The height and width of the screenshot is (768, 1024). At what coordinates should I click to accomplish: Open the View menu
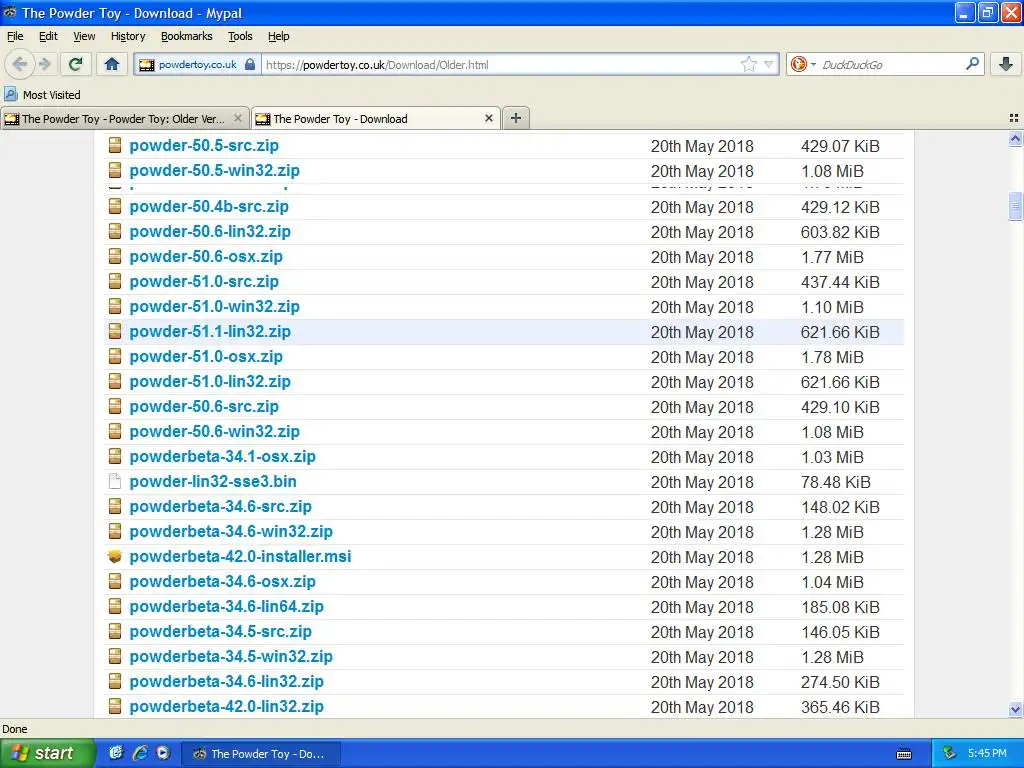click(x=84, y=36)
